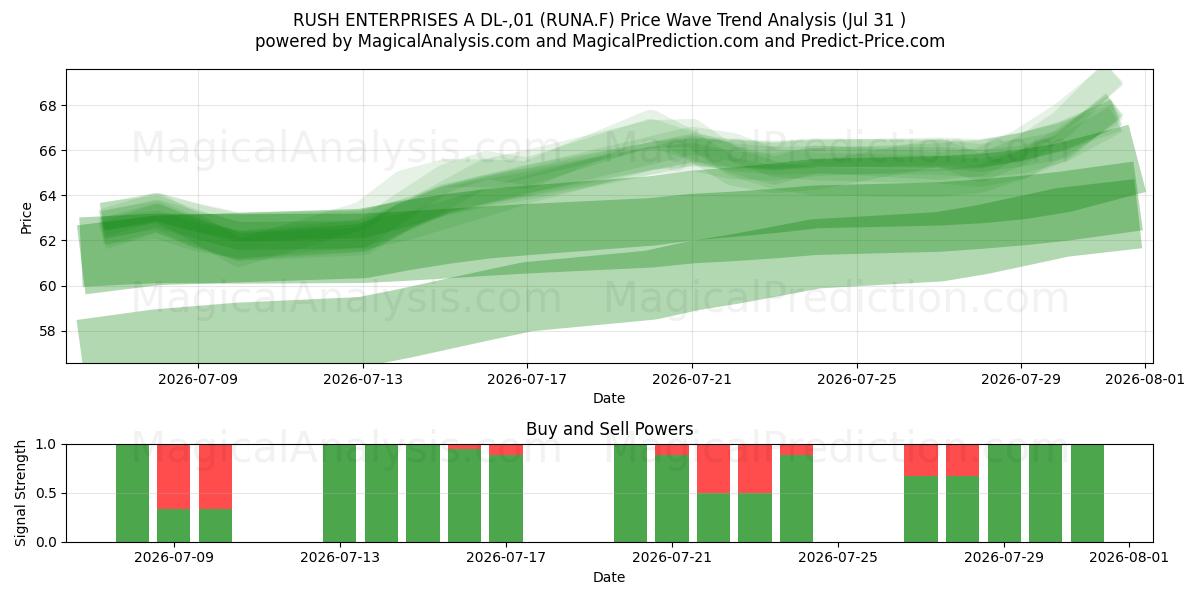Click '2026-07-09' on the price chart axis
1200x600 pixels.
198,380
